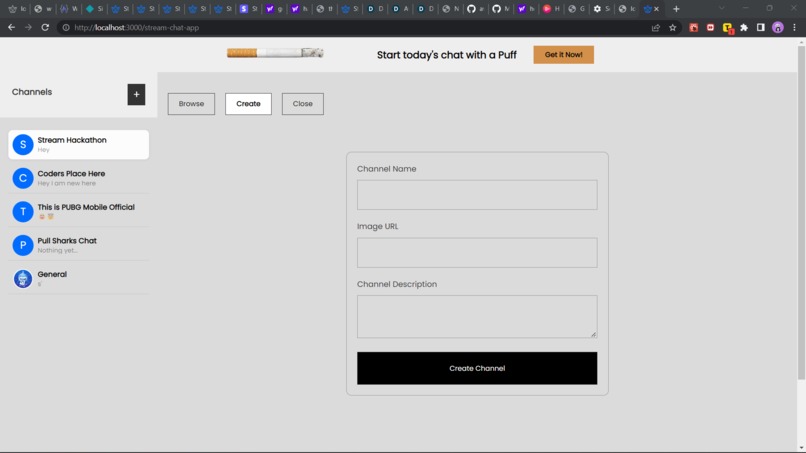Focus the Channel Name input field
Viewport: 806px width, 453px height.
[x=477, y=195]
